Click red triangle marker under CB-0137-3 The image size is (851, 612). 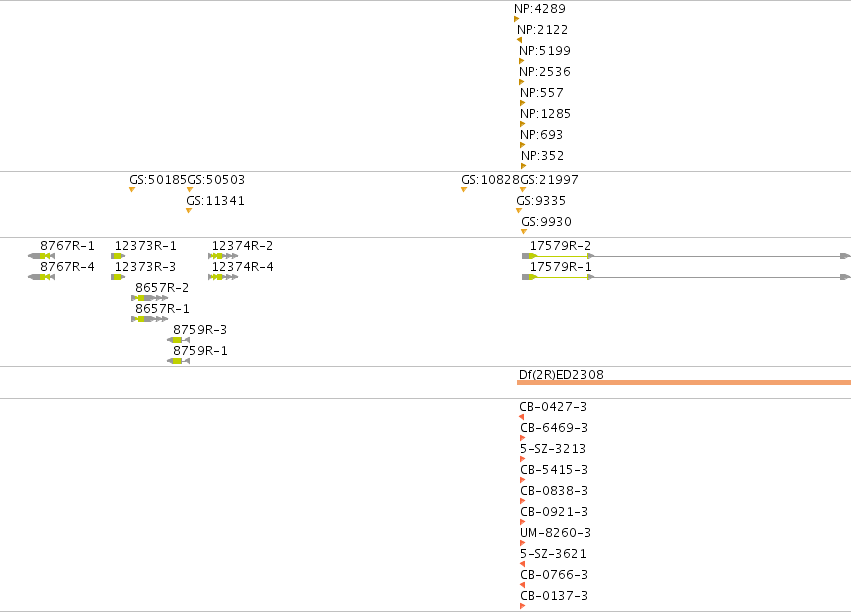[x=523, y=606]
